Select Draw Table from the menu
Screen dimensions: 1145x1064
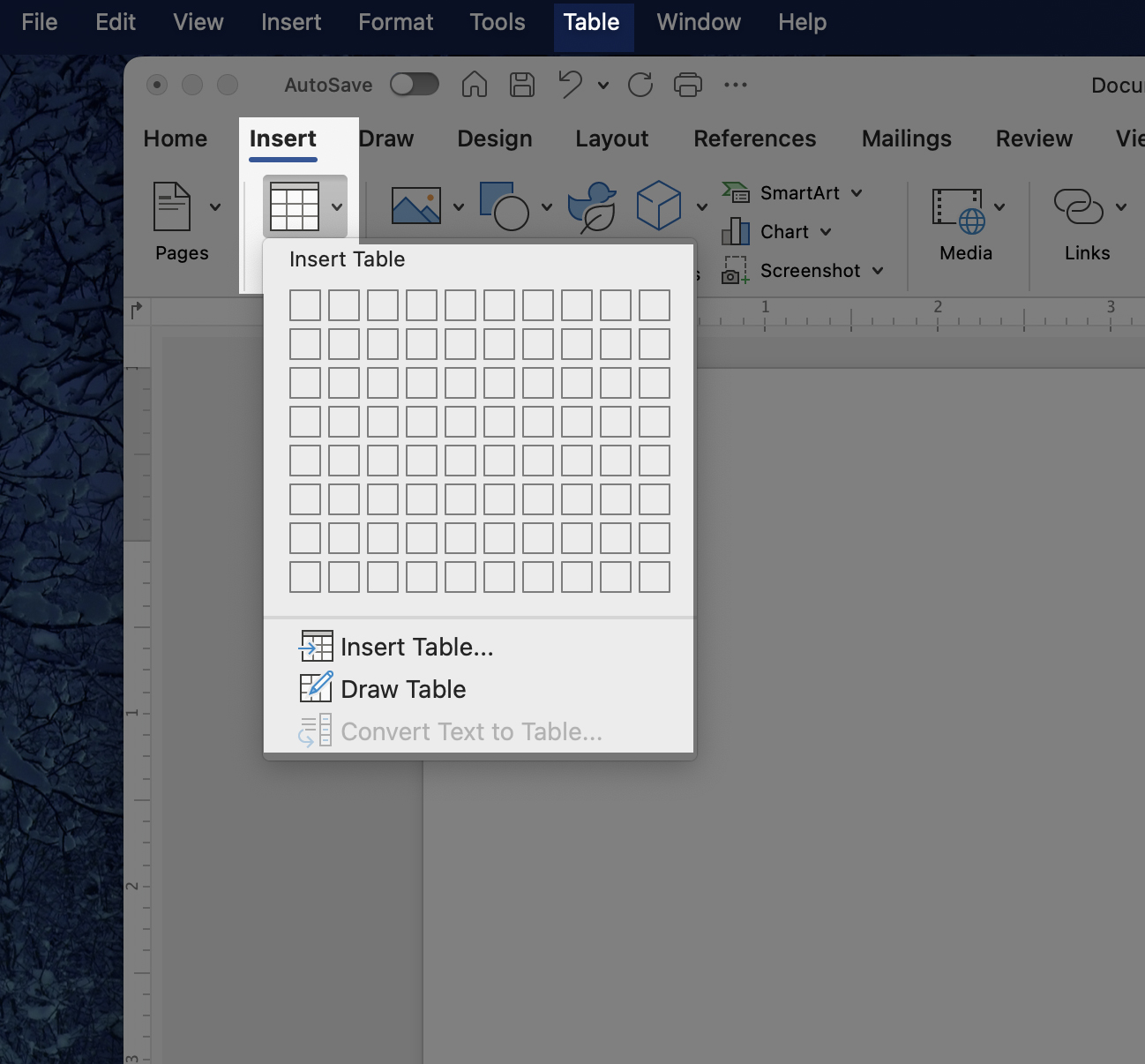403,689
